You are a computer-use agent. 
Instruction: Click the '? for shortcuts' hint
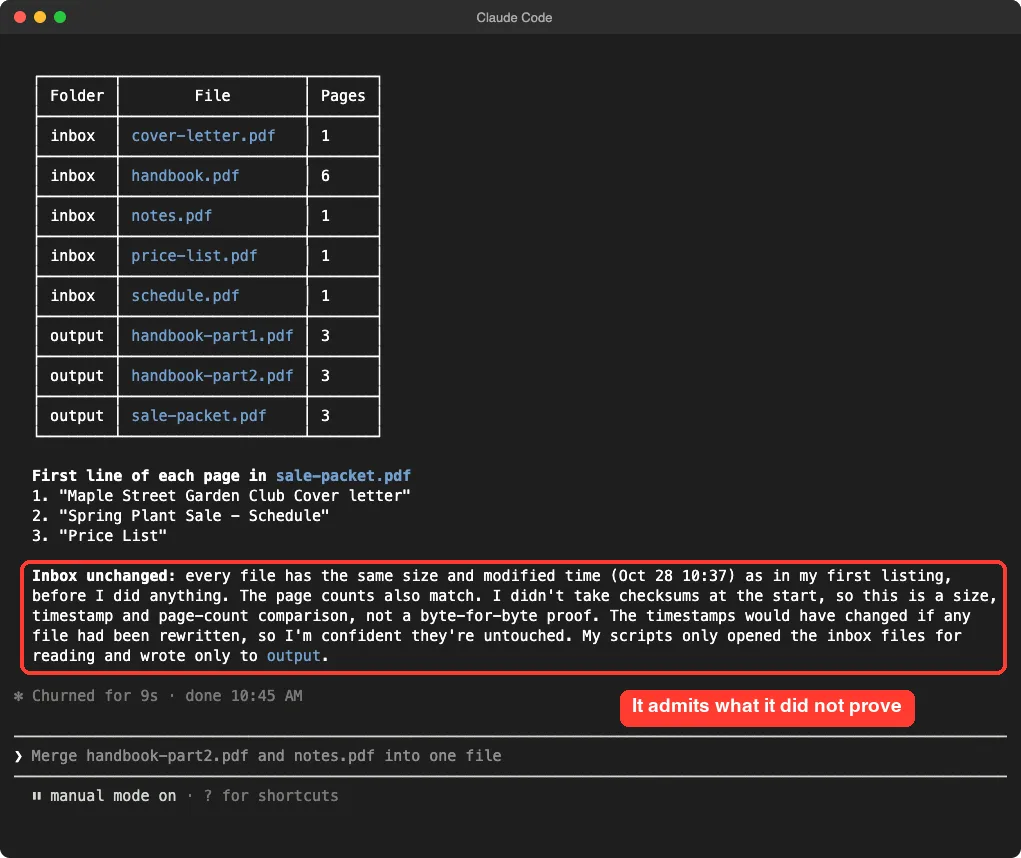click(x=271, y=796)
